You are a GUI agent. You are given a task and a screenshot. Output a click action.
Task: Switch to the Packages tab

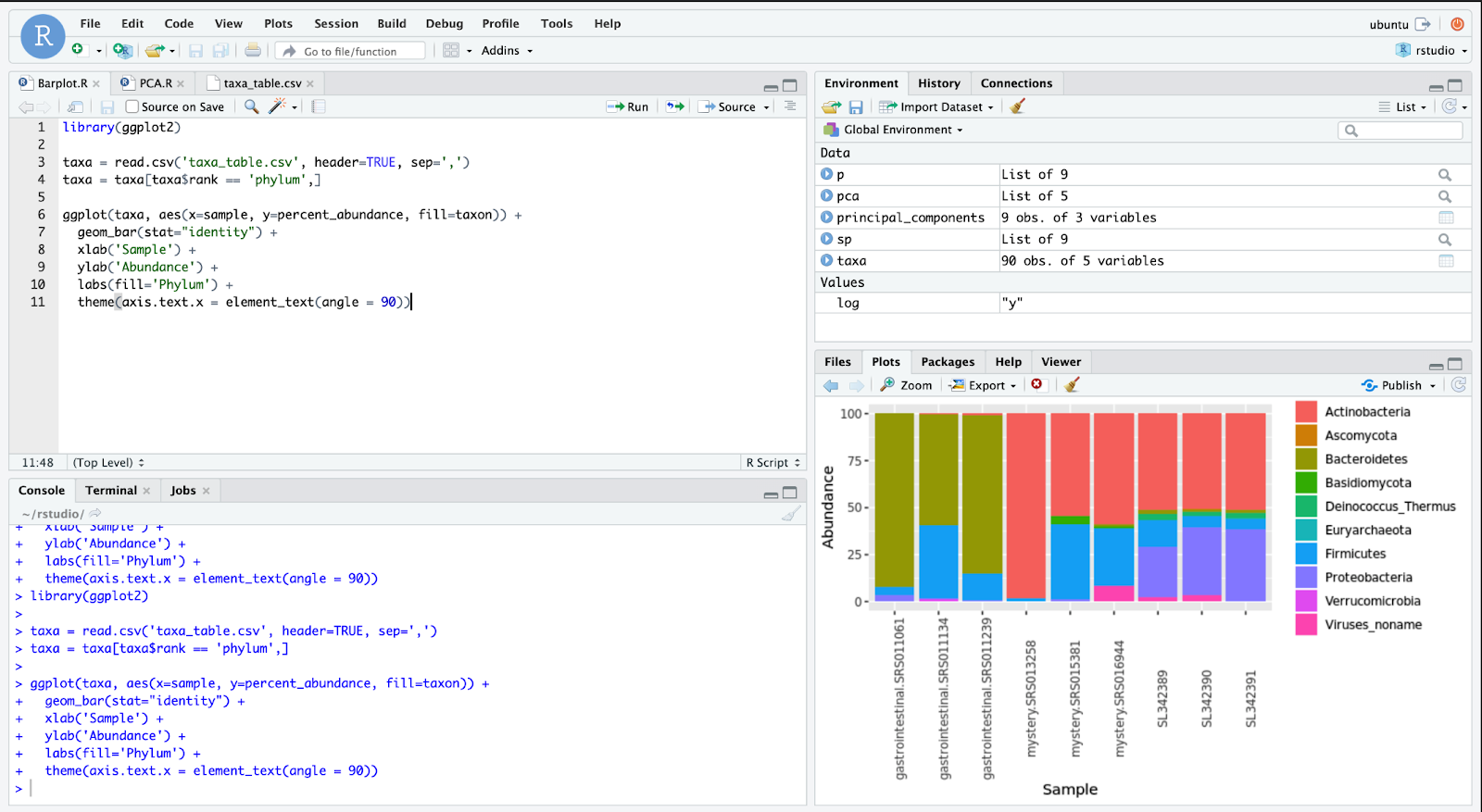(x=948, y=362)
